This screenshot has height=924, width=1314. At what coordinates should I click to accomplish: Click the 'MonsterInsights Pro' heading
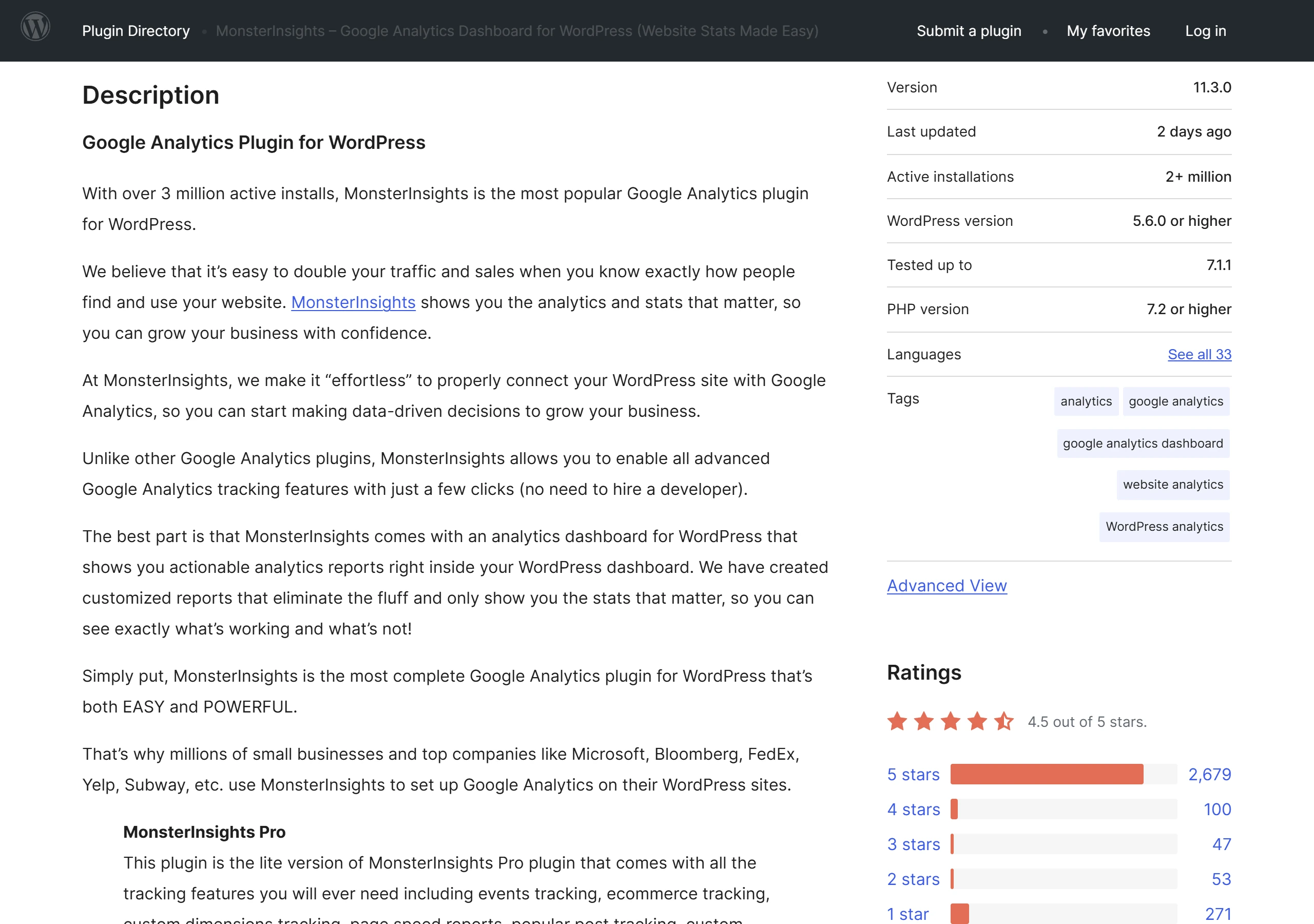pyautogui.click(x=204, y=832)
